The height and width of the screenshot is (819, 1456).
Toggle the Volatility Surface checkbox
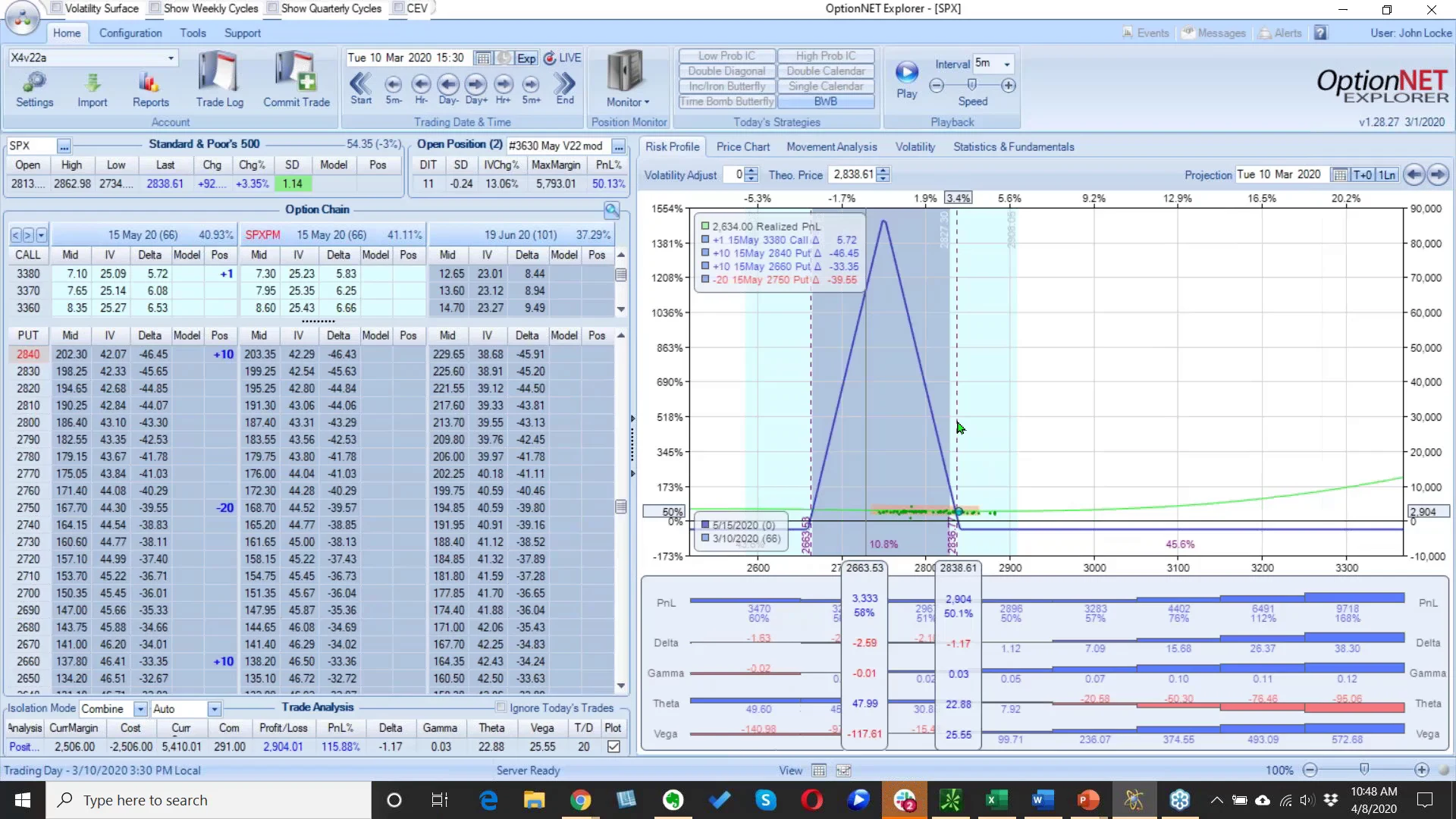coord(56,8)
